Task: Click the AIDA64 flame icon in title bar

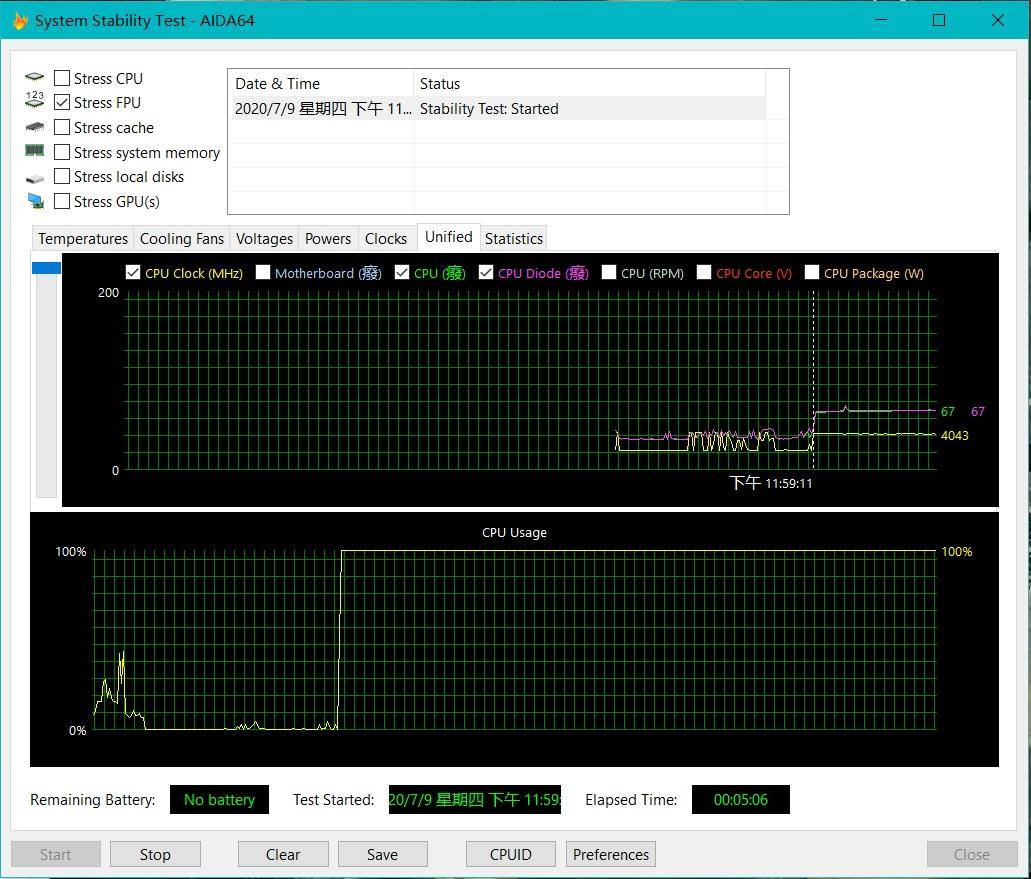Action: tap(20, 20)
